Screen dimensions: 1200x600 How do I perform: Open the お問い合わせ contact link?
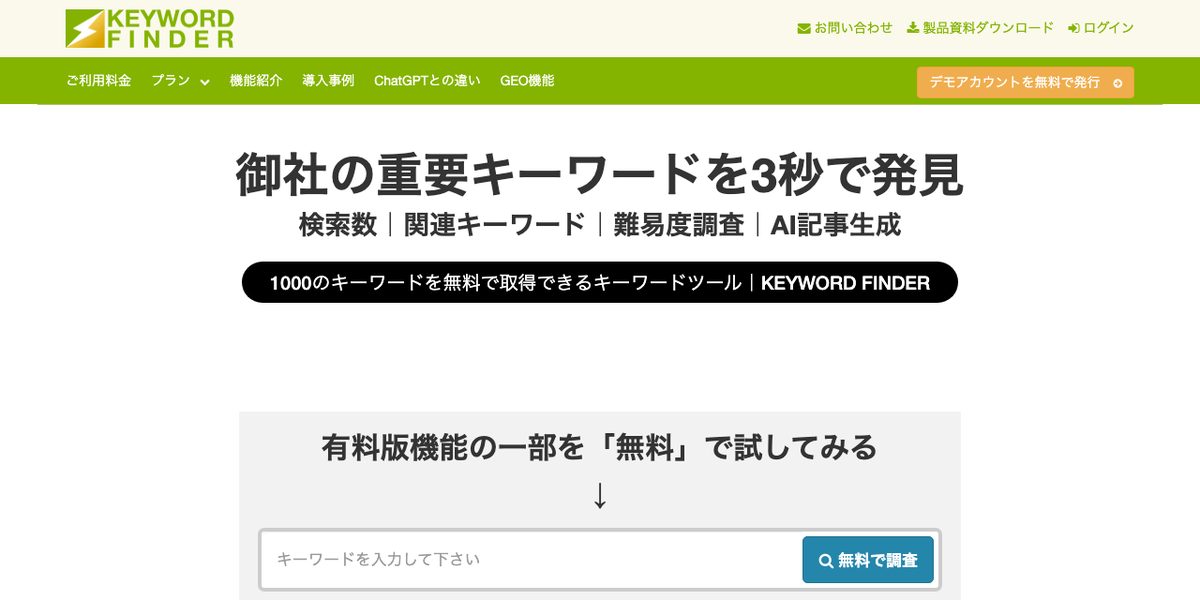click(x=845, y=28)
